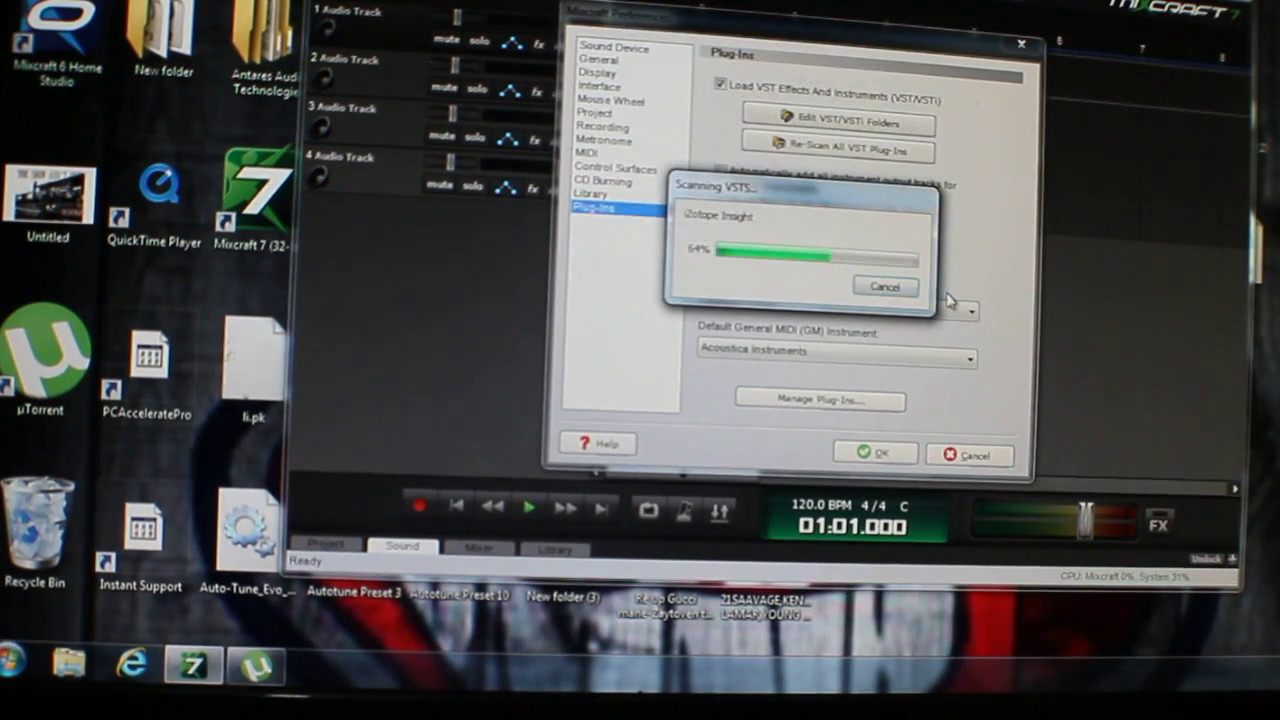This screenshot has height=720, width=1280.
Task: Open automation icon on 4 Audio Track
Action: (x=506, y=188)
